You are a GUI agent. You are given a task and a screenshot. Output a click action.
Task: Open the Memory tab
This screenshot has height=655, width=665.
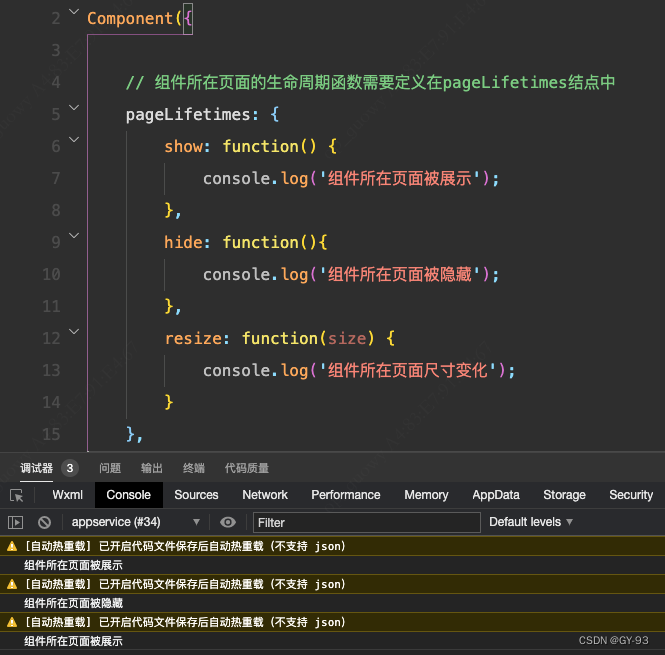426,495
